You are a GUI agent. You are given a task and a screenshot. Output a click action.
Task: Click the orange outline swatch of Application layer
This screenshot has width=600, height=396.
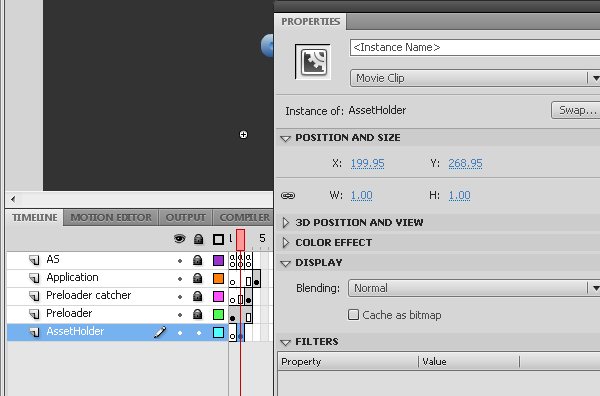coord(218,279)
